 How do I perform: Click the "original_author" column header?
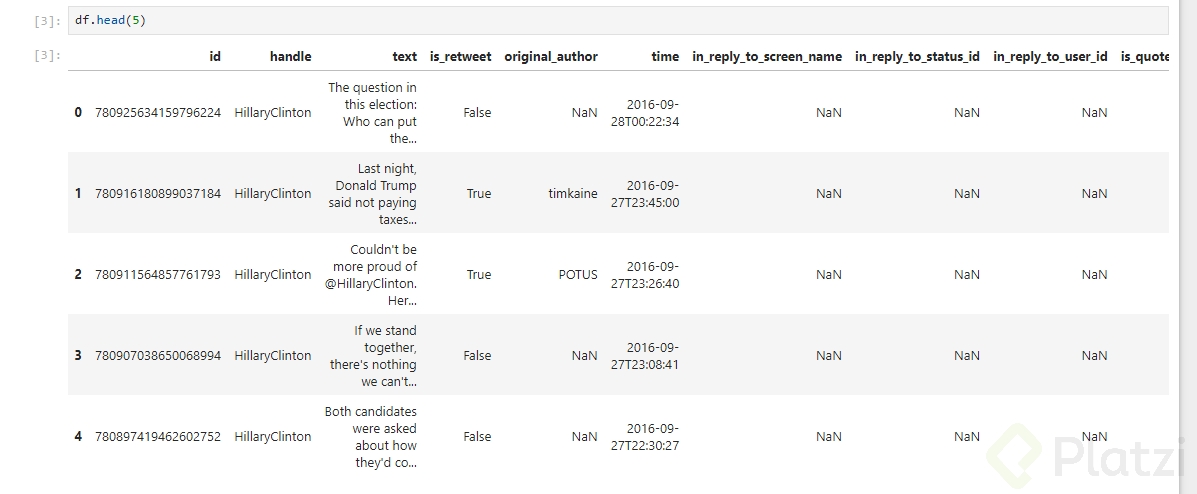pyautogui.click(x=551, y=57)
